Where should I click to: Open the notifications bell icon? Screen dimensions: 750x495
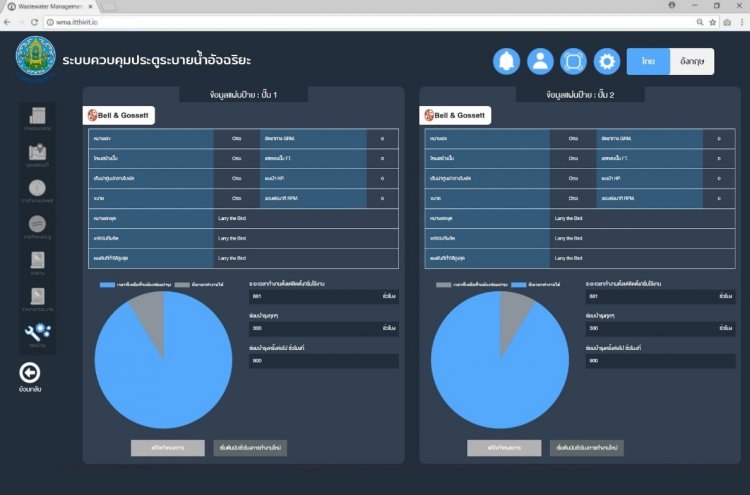[x=506, y=61]
